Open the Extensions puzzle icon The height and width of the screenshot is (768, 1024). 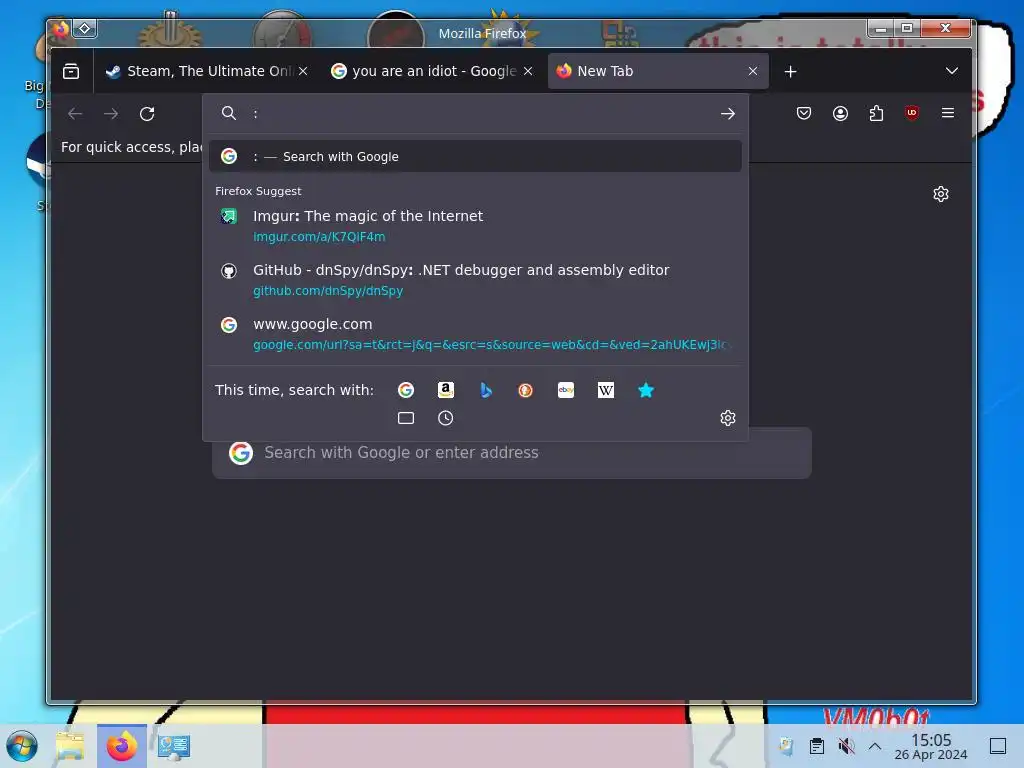pos(876,114)
